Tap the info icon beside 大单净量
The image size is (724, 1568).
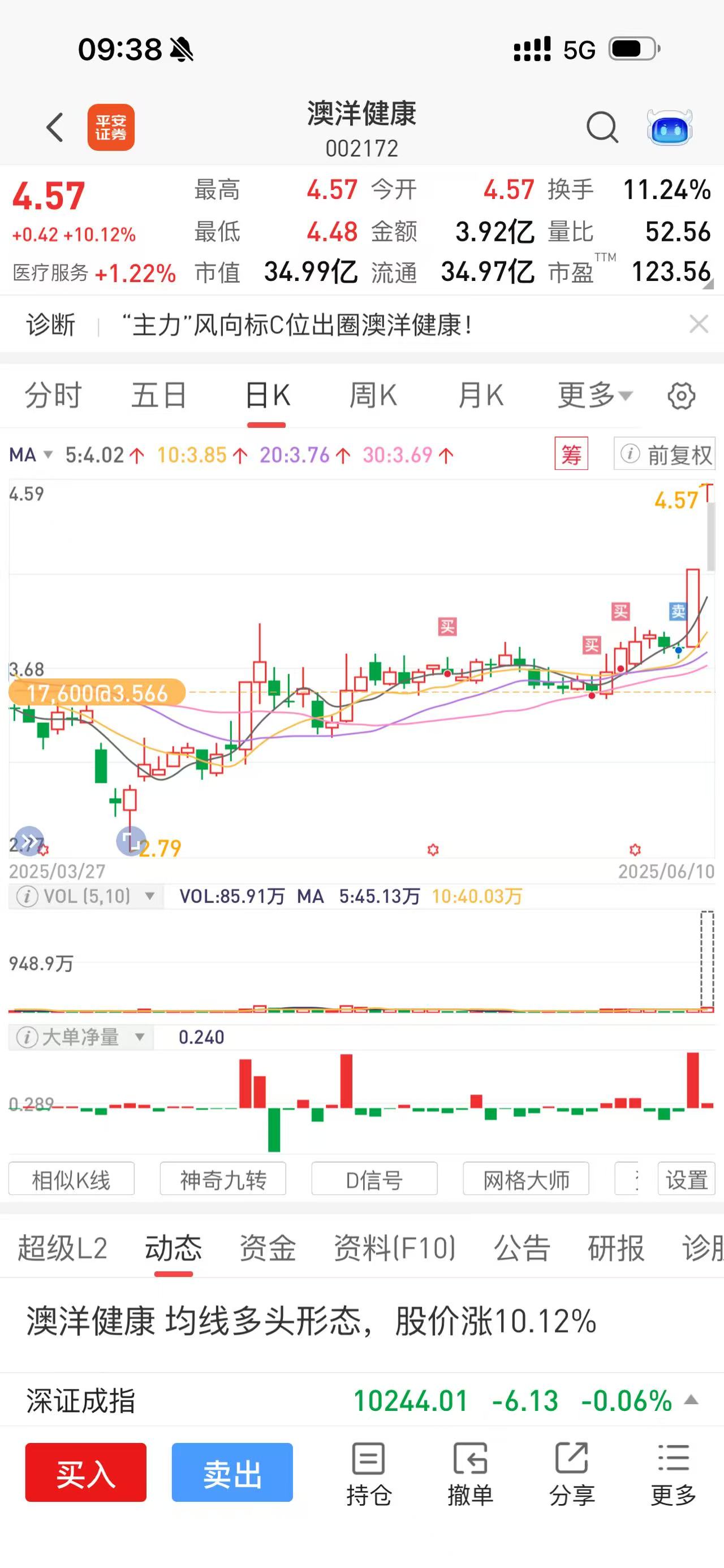[x=26, y=1038]
